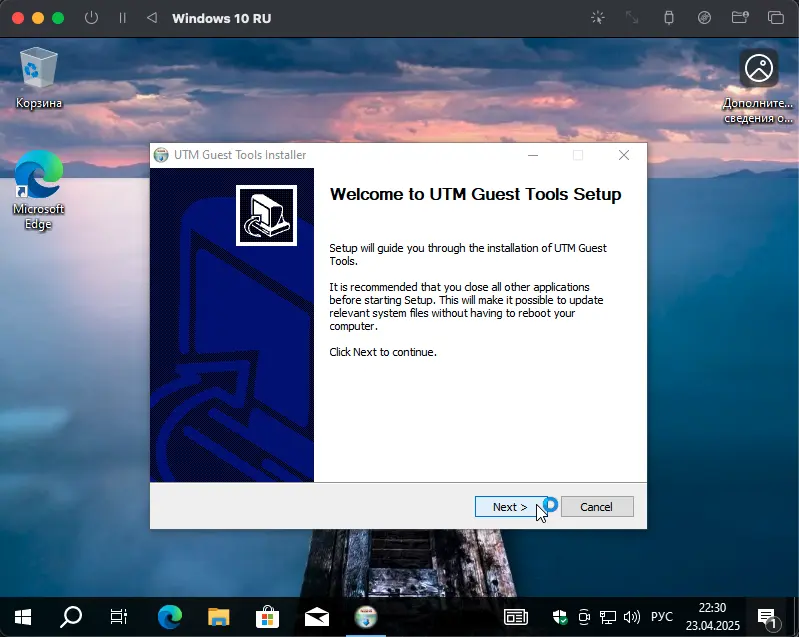799x637 pixels.
Task: Click the Next > button in installer
Action: coord(511,507)
